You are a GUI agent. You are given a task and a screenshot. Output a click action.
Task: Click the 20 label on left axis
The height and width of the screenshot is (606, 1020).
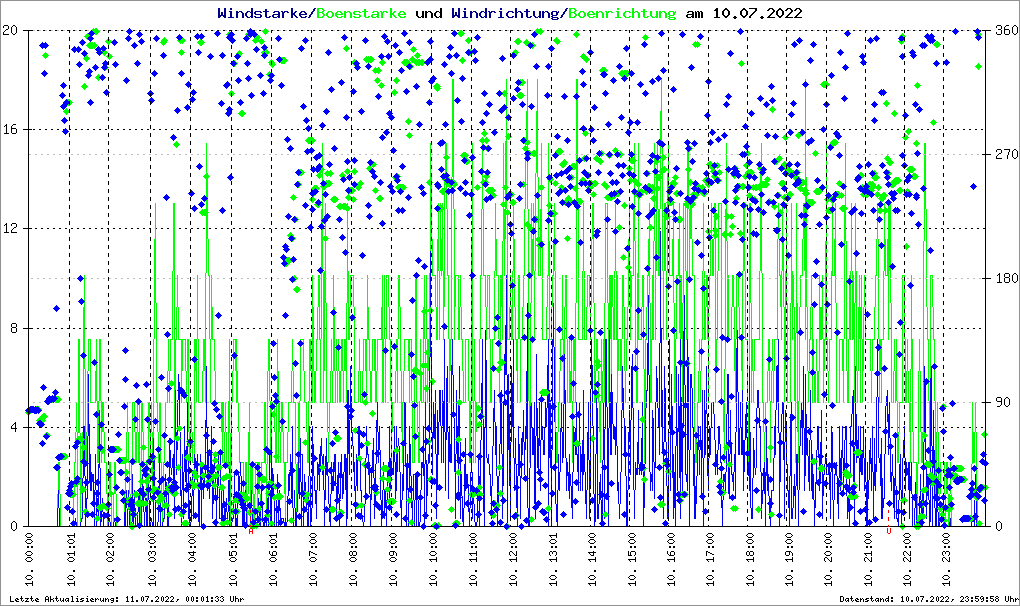[x=11, y=31]
